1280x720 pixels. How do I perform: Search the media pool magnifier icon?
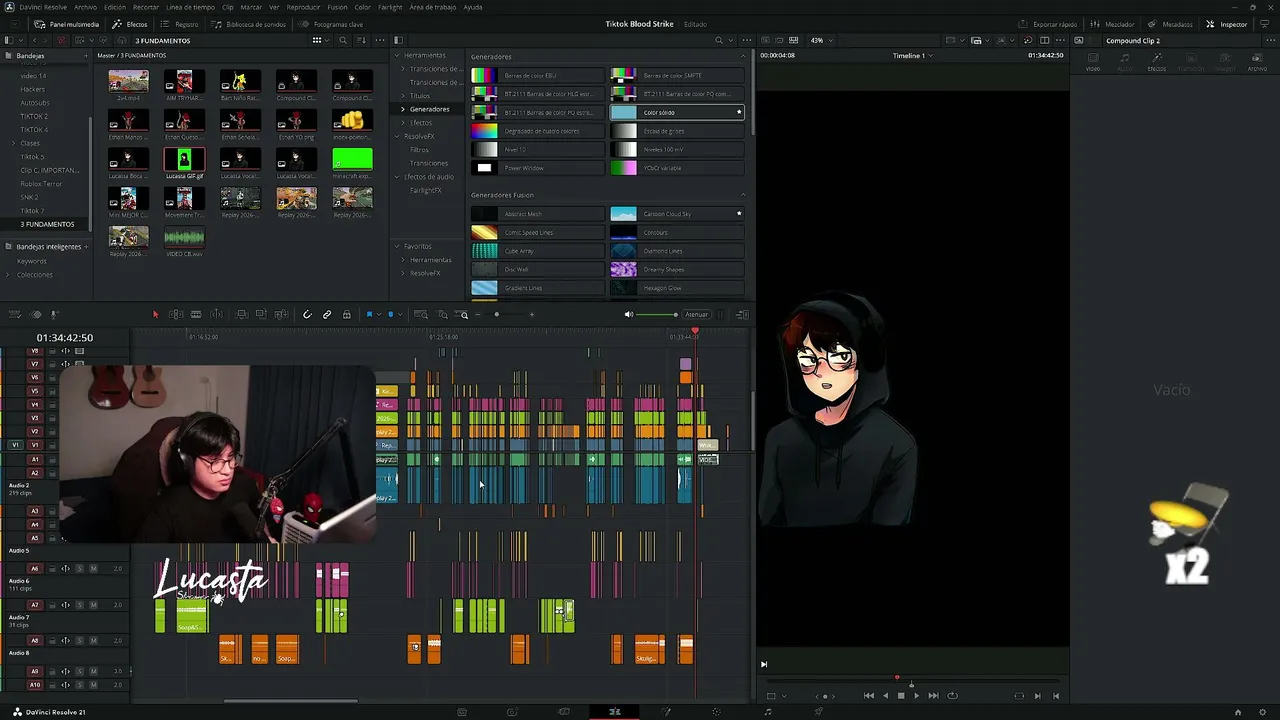[343, 40]
